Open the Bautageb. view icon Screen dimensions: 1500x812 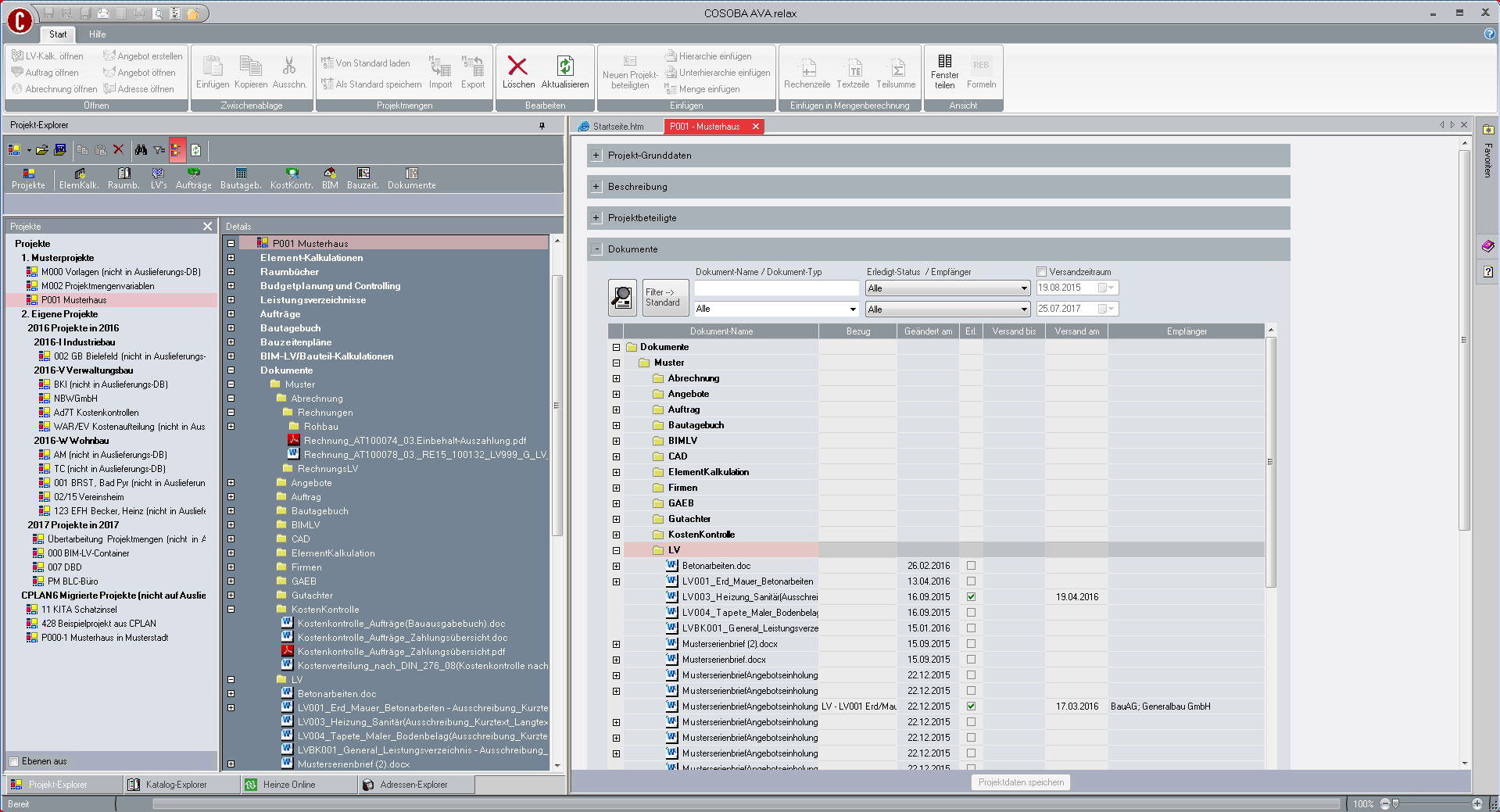[241, 173]
